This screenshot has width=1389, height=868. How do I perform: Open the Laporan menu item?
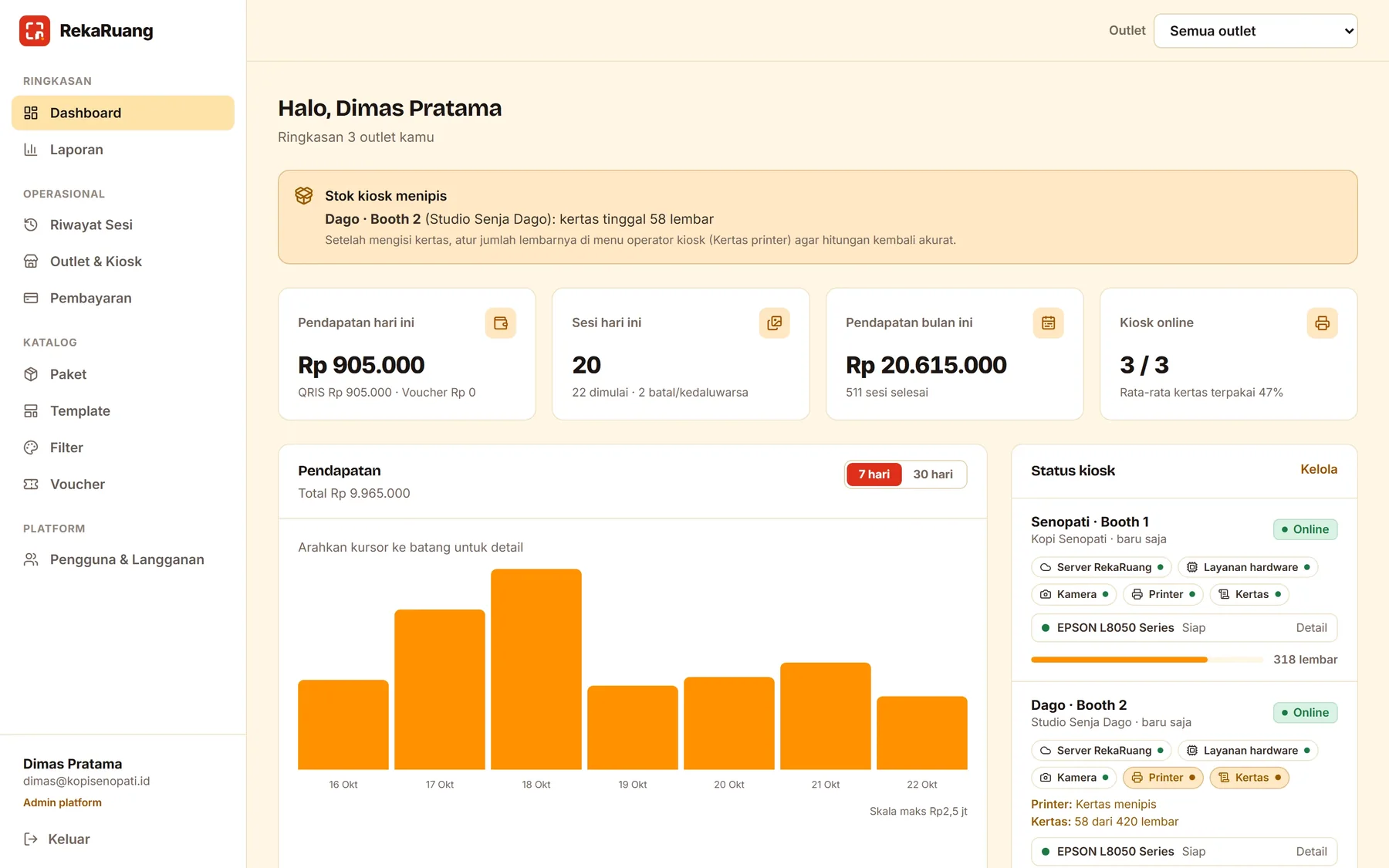pyautogui.click(x=123, y=150)
